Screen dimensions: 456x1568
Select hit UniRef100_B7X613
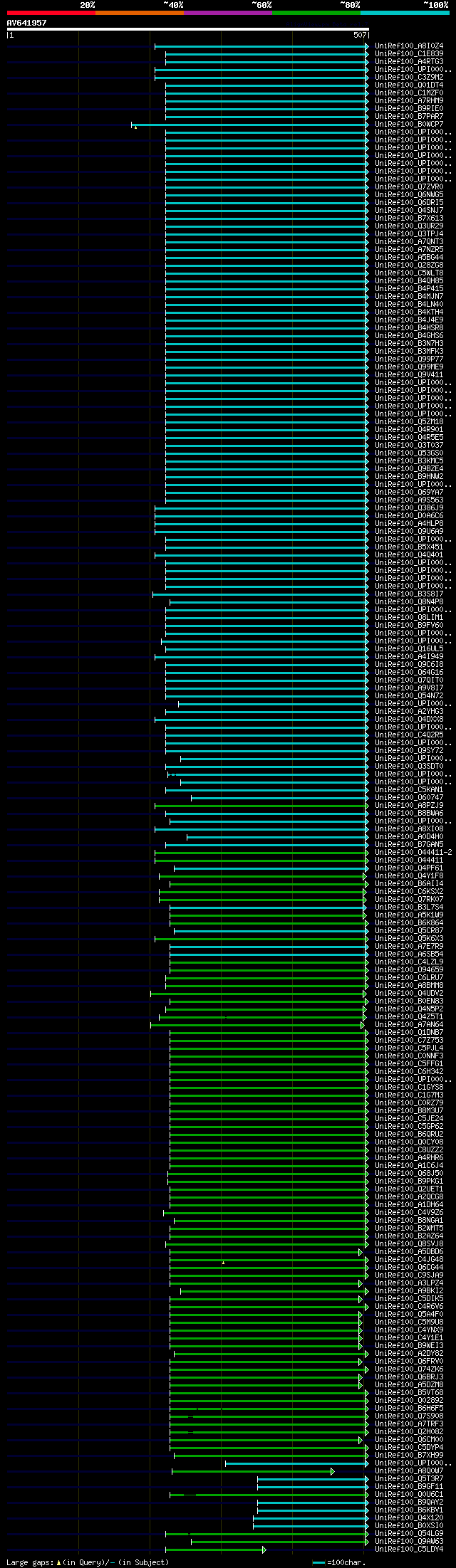(409, 219)
